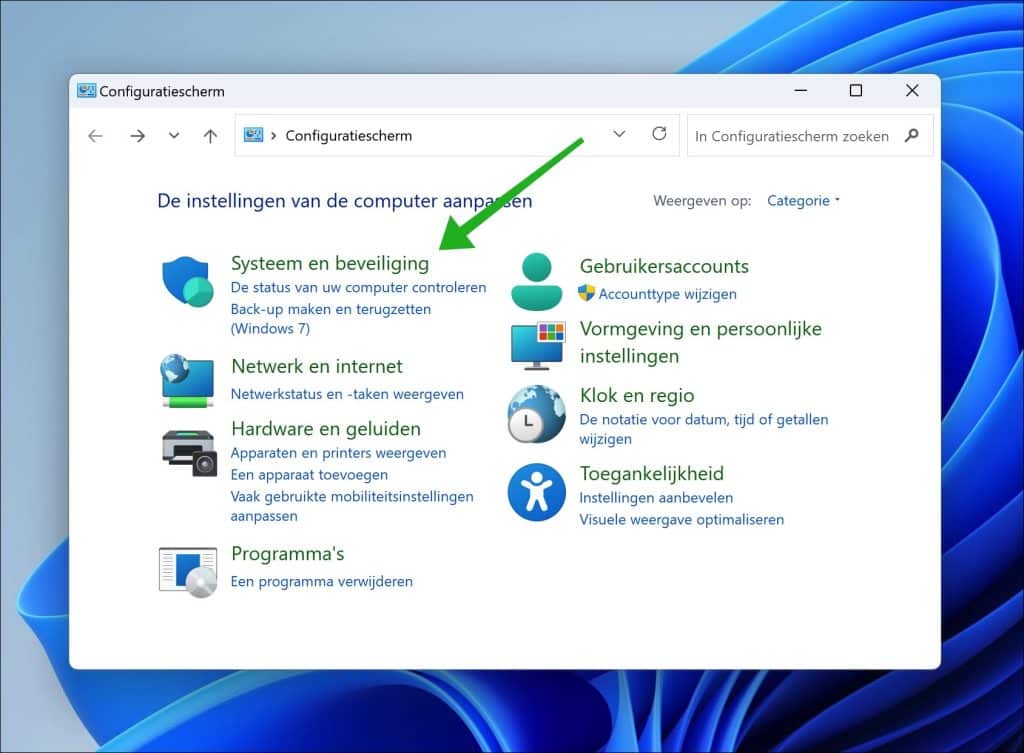This screenshot has height=753, width=1024.
Task: Go forward with the right arrow button
Action: tap(137, 136)
